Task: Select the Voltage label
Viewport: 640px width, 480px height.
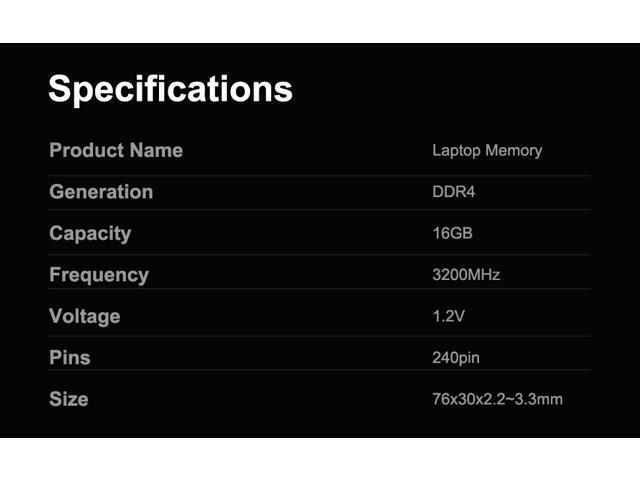Action: (x=84, y=317)
